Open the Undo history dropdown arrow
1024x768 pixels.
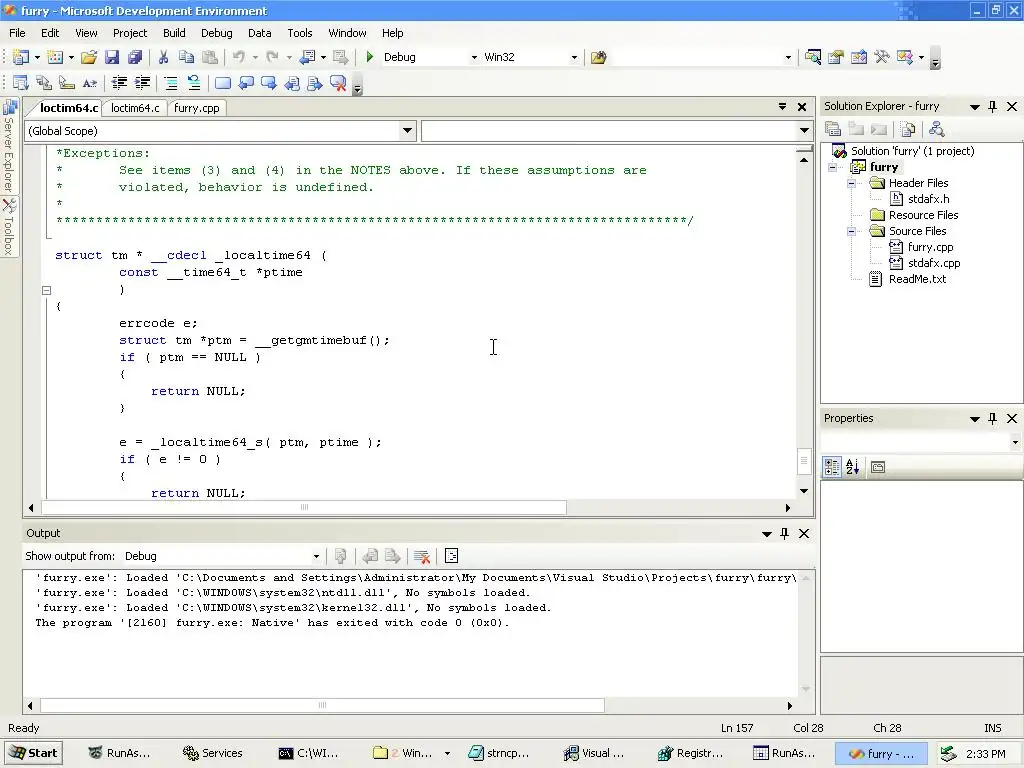(x=255, y=57)
